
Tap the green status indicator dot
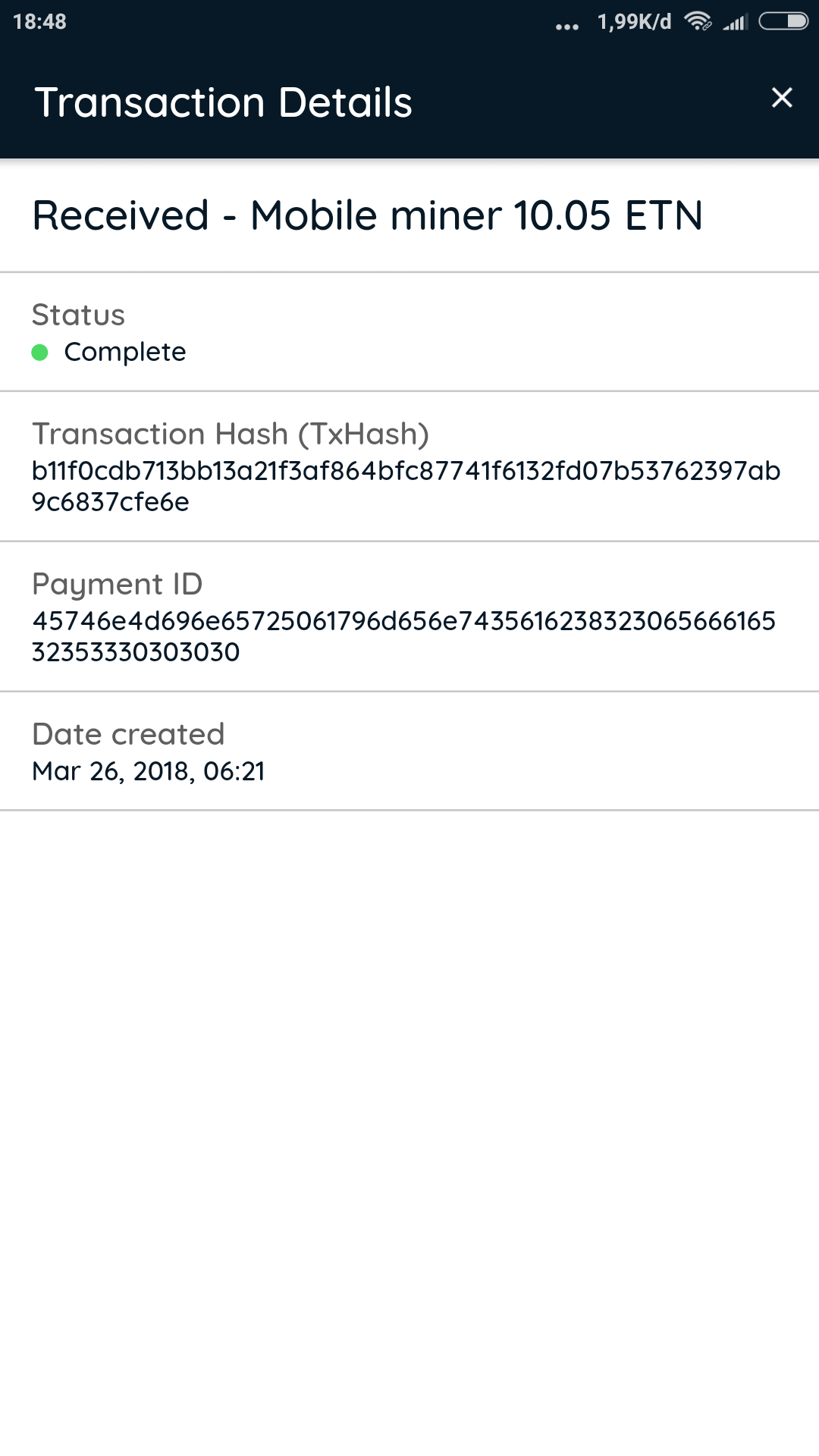click(x=40, y=353)
